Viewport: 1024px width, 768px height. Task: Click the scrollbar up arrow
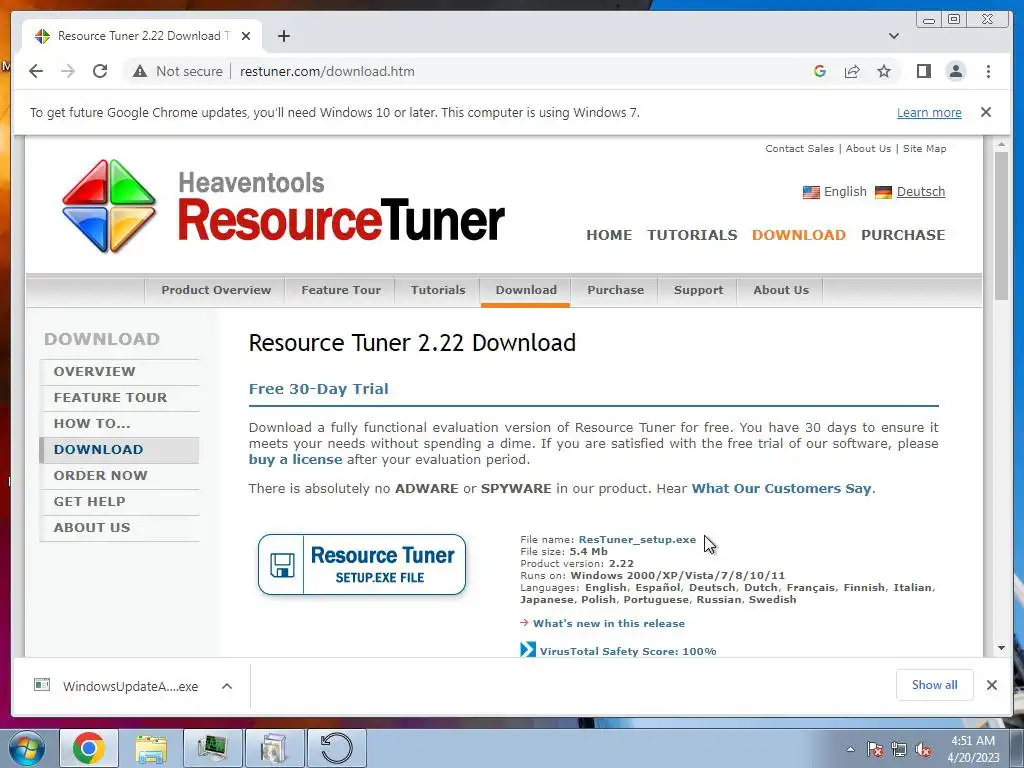1001,144
